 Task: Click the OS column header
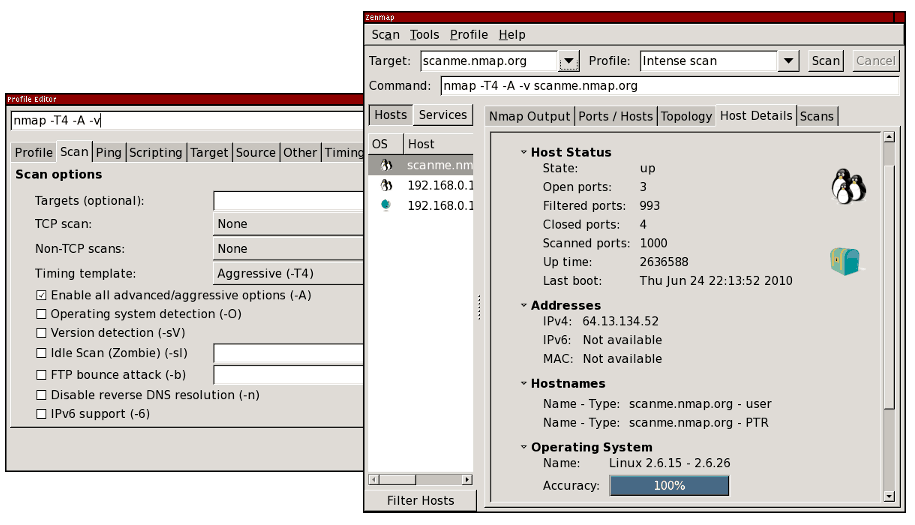(385, 144)
